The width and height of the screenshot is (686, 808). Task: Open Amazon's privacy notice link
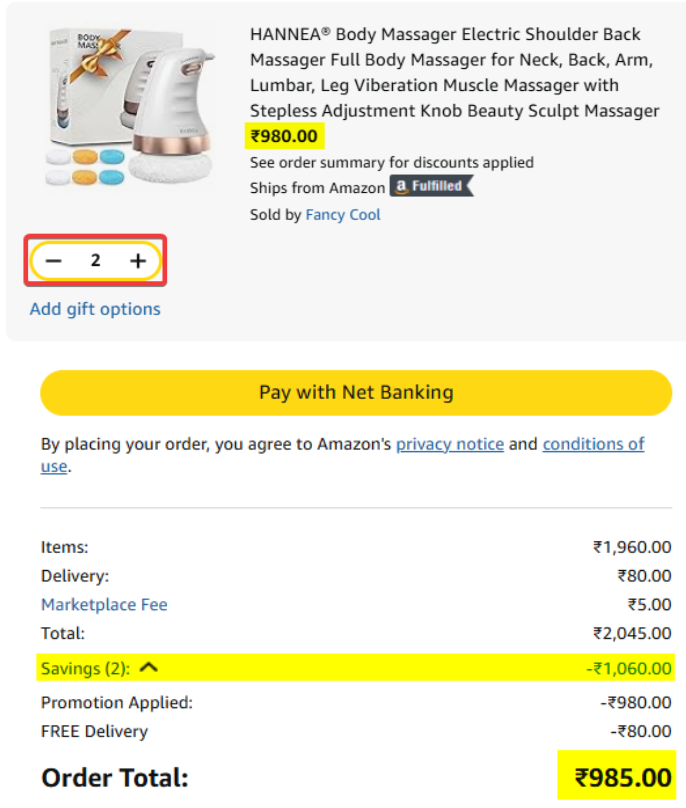click(449, 444)
